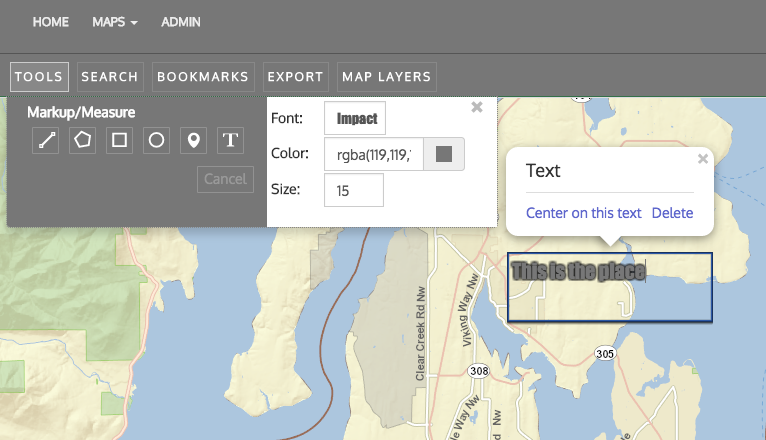The height and width of the screenshot is (440, 766).
Task: Open the Impact font selector
Action: pos(355,118)
